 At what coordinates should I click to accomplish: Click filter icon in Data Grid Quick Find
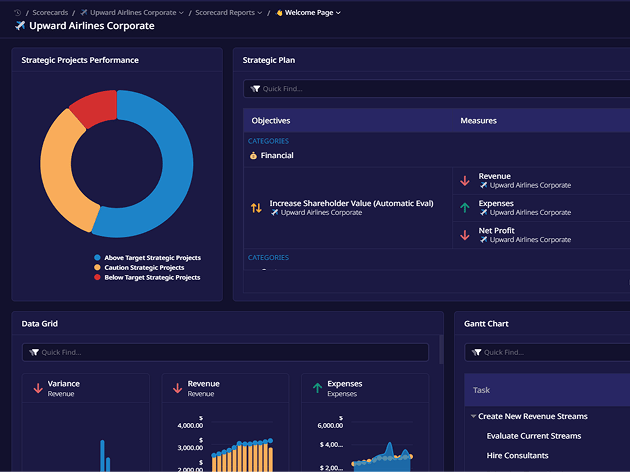tap(34, 352)
